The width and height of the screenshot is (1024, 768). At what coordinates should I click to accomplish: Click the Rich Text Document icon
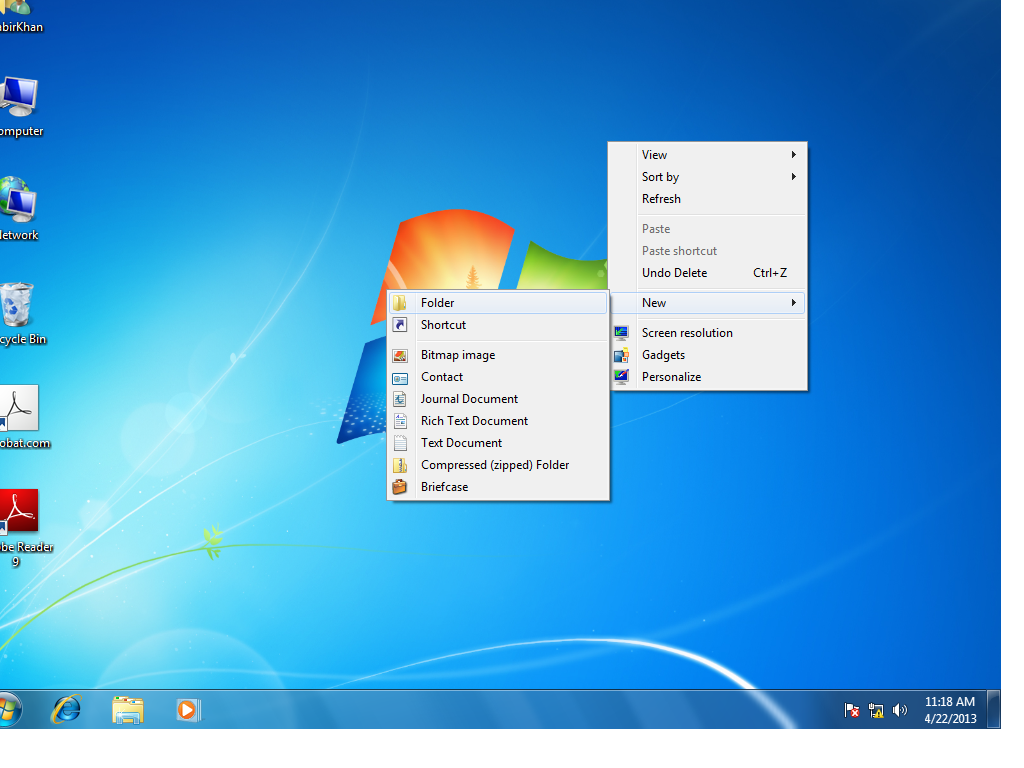click(x=400, y=421)
